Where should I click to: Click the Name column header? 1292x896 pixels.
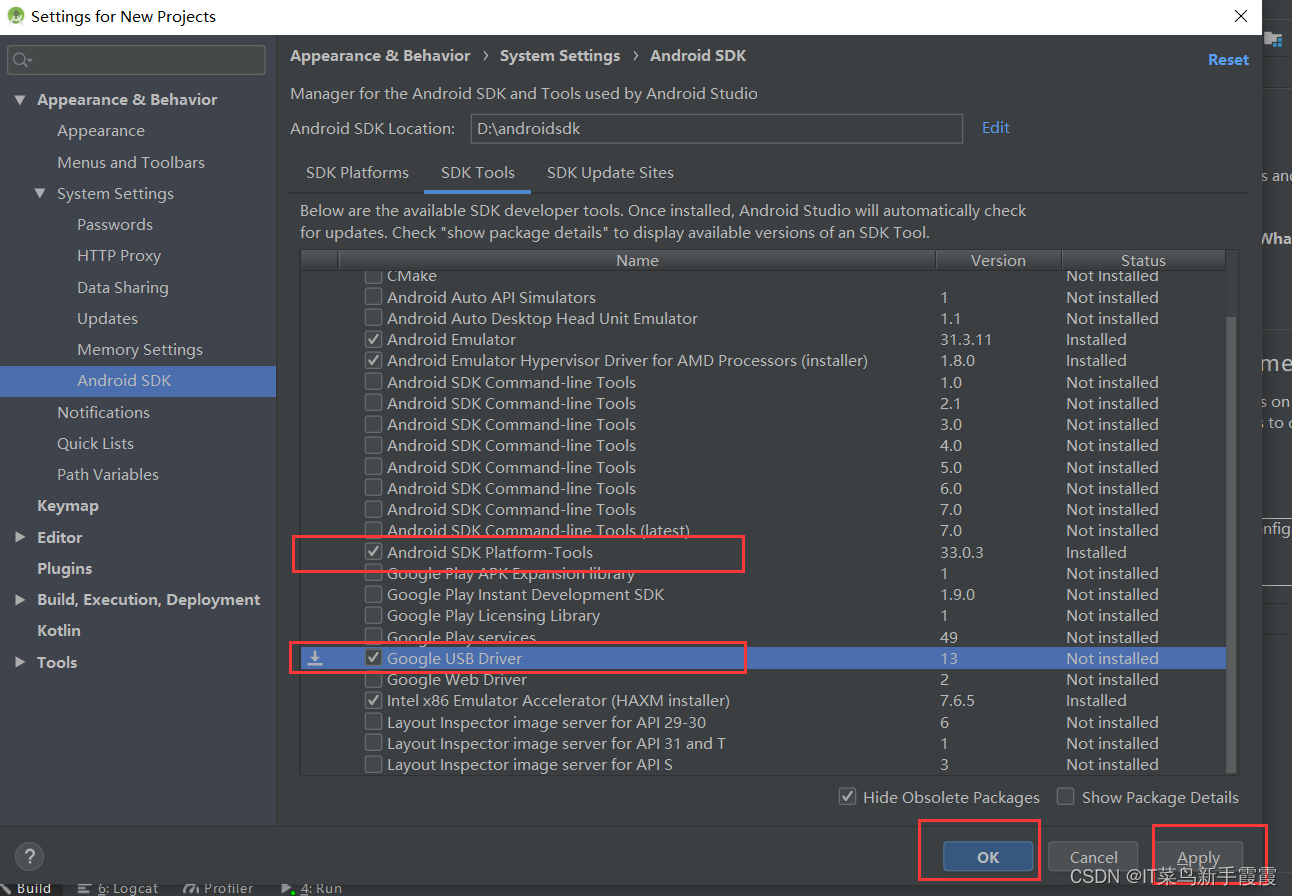point(637,260)
